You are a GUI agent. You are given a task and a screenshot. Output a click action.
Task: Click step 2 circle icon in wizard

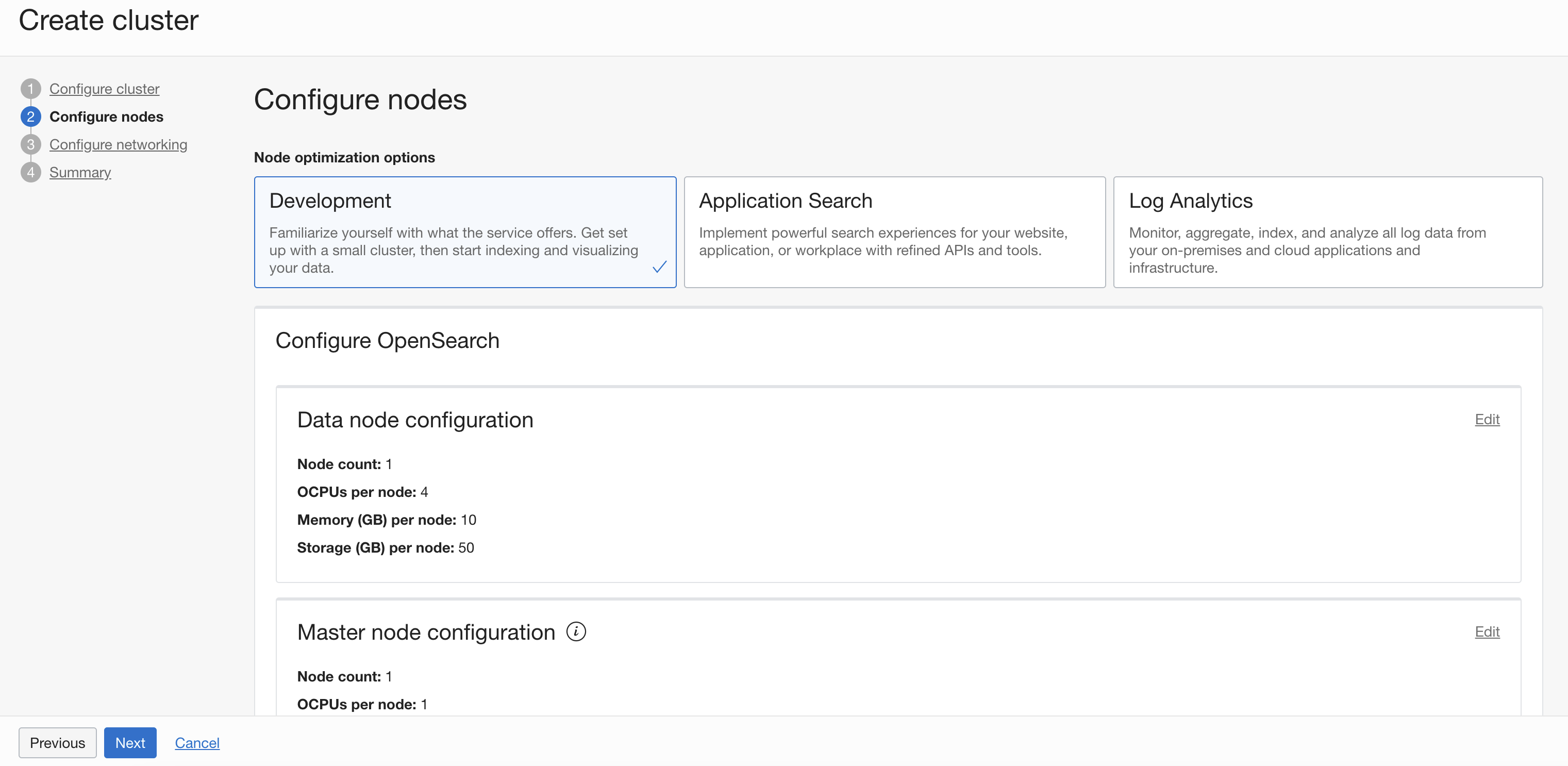30,117
